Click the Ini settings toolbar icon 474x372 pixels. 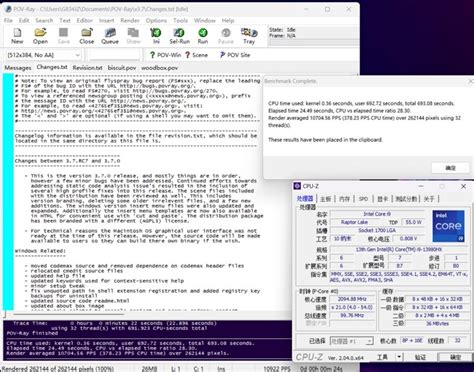point(156,36)
